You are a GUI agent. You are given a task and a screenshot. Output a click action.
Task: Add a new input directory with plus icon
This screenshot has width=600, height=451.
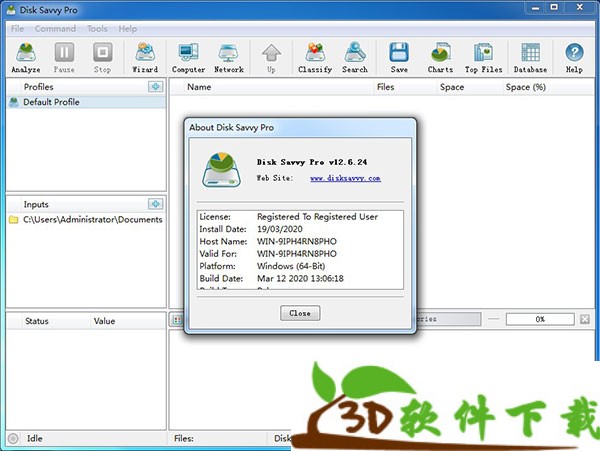155,204
